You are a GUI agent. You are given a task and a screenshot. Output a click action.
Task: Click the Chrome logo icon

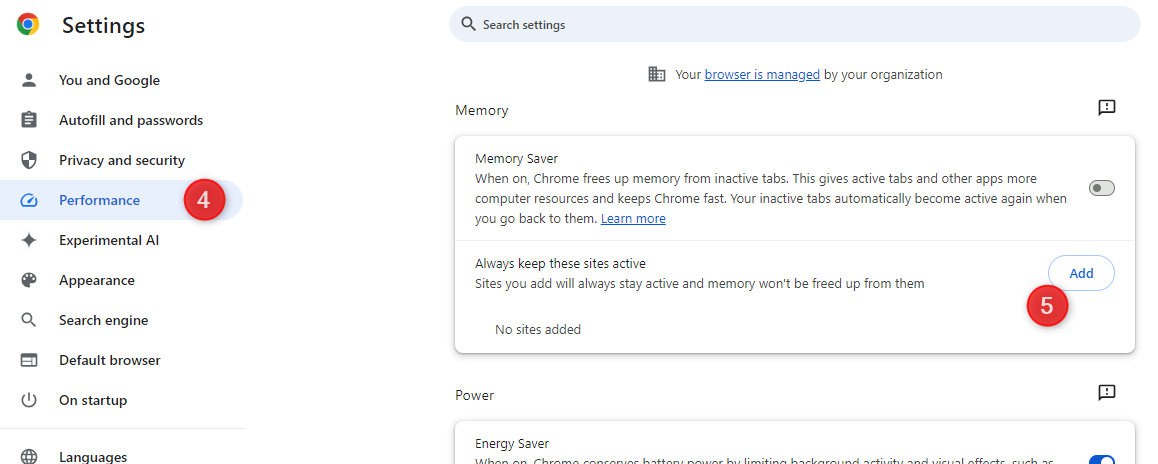coord(28,25)
